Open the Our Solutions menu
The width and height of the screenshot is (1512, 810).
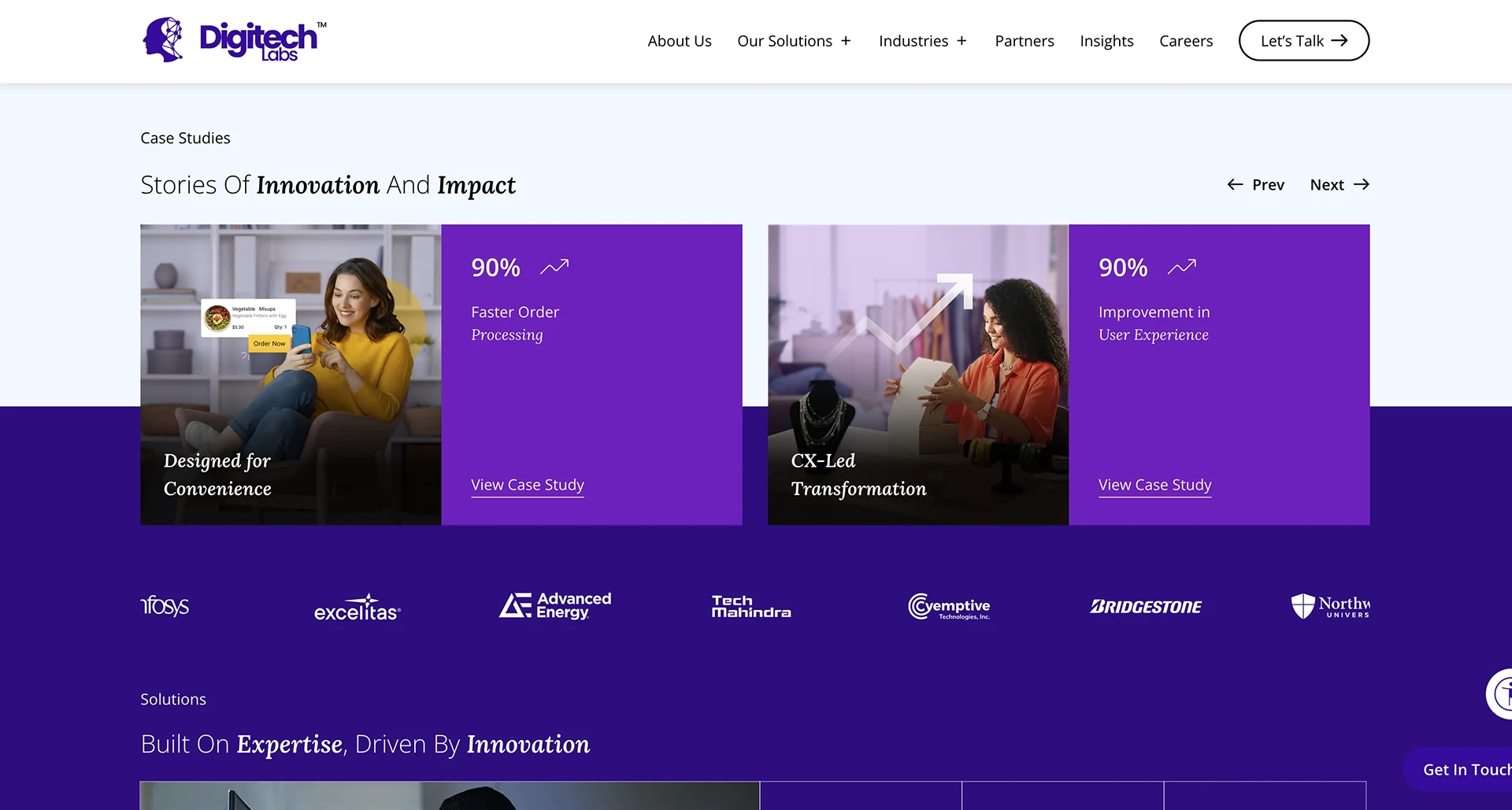click(784, 41)
